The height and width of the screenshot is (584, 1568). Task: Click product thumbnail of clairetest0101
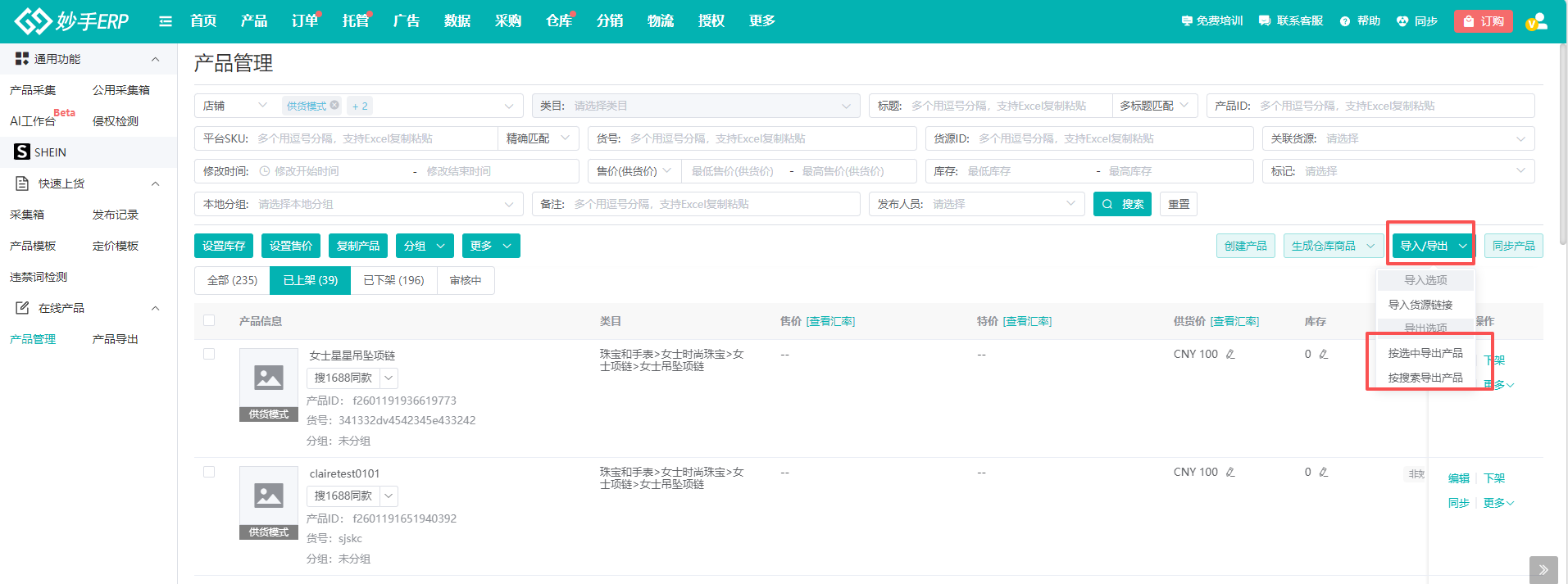coord(269,496)
